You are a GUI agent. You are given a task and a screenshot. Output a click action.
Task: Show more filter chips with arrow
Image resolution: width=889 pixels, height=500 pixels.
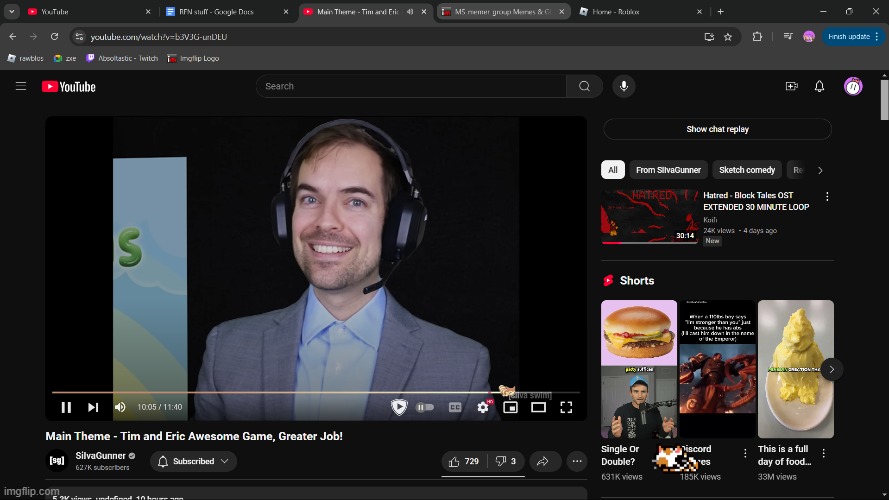click(x=820, y=170)
